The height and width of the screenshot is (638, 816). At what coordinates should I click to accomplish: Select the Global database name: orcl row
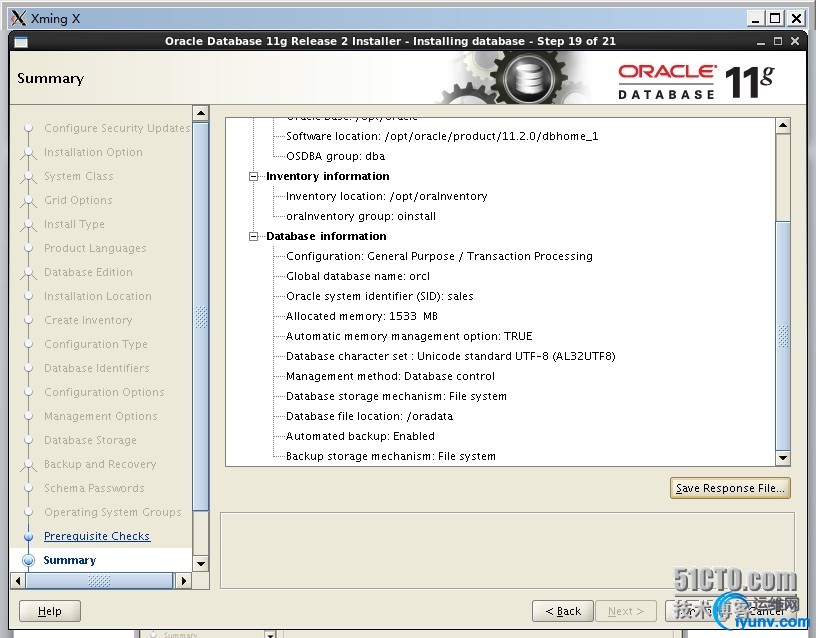point(358,276)
